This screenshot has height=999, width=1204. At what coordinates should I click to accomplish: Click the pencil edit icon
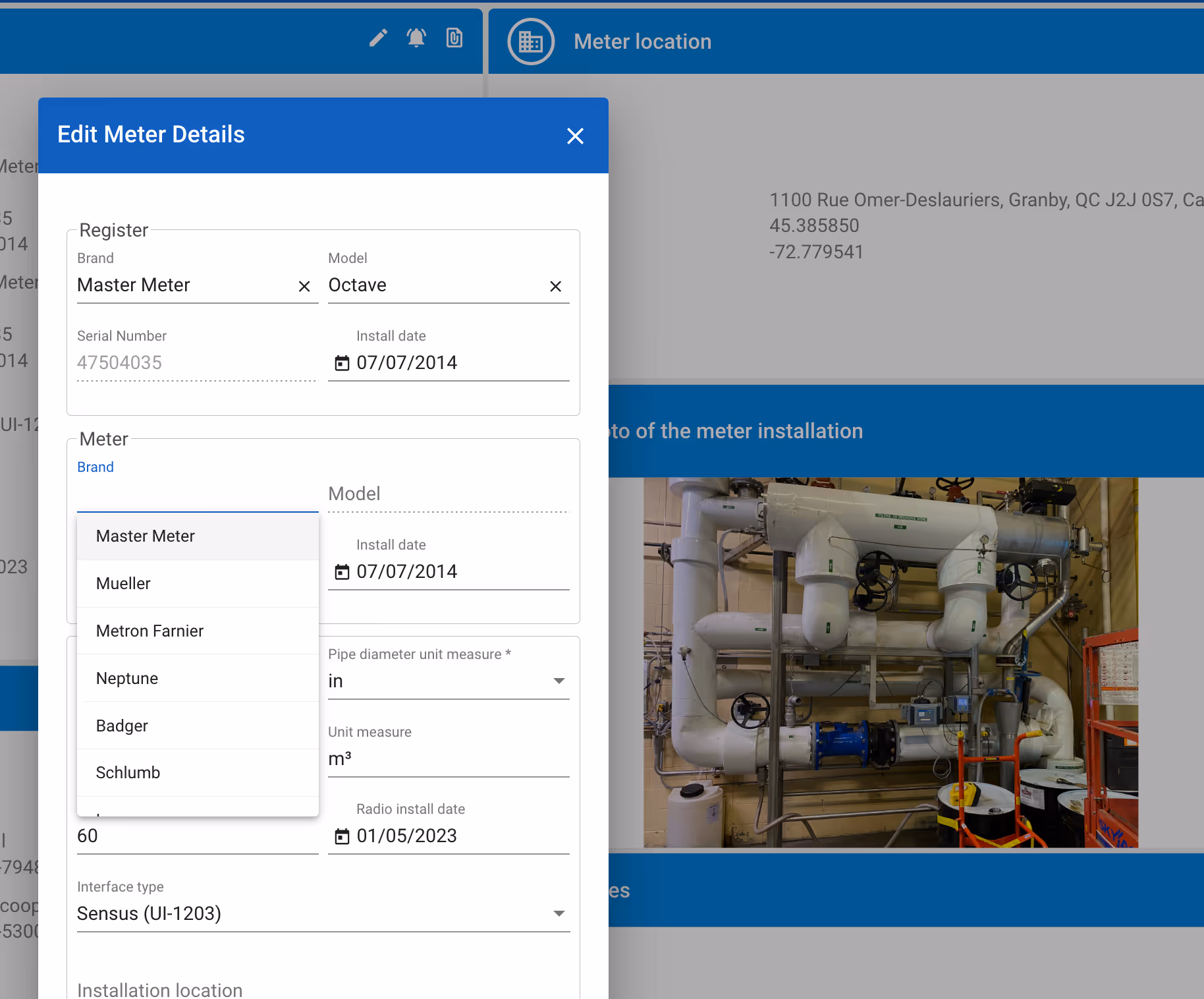(x=378, y=38)
